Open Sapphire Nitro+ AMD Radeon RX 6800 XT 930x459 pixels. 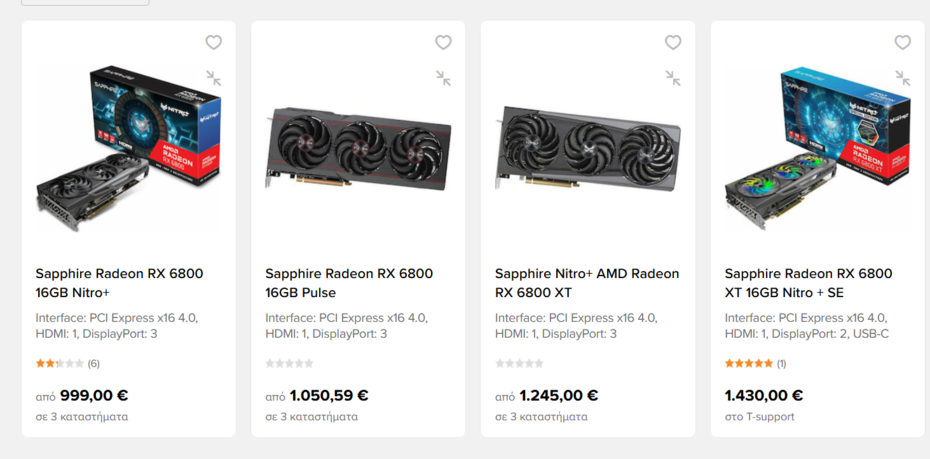coord(587,283)
